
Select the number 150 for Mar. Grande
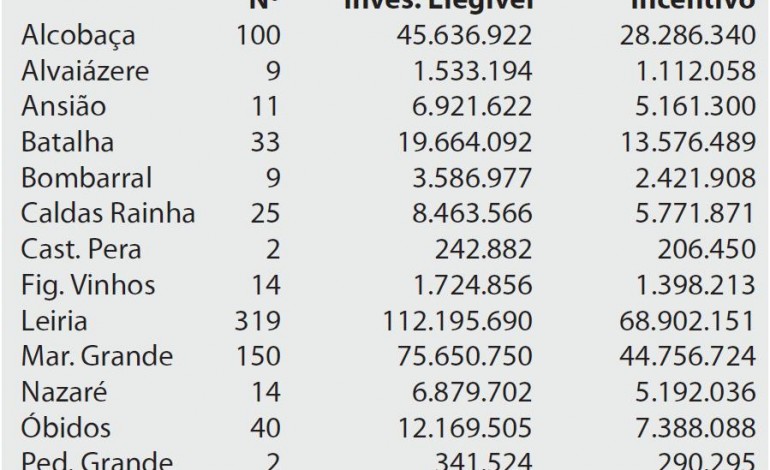tap(259, 358)
